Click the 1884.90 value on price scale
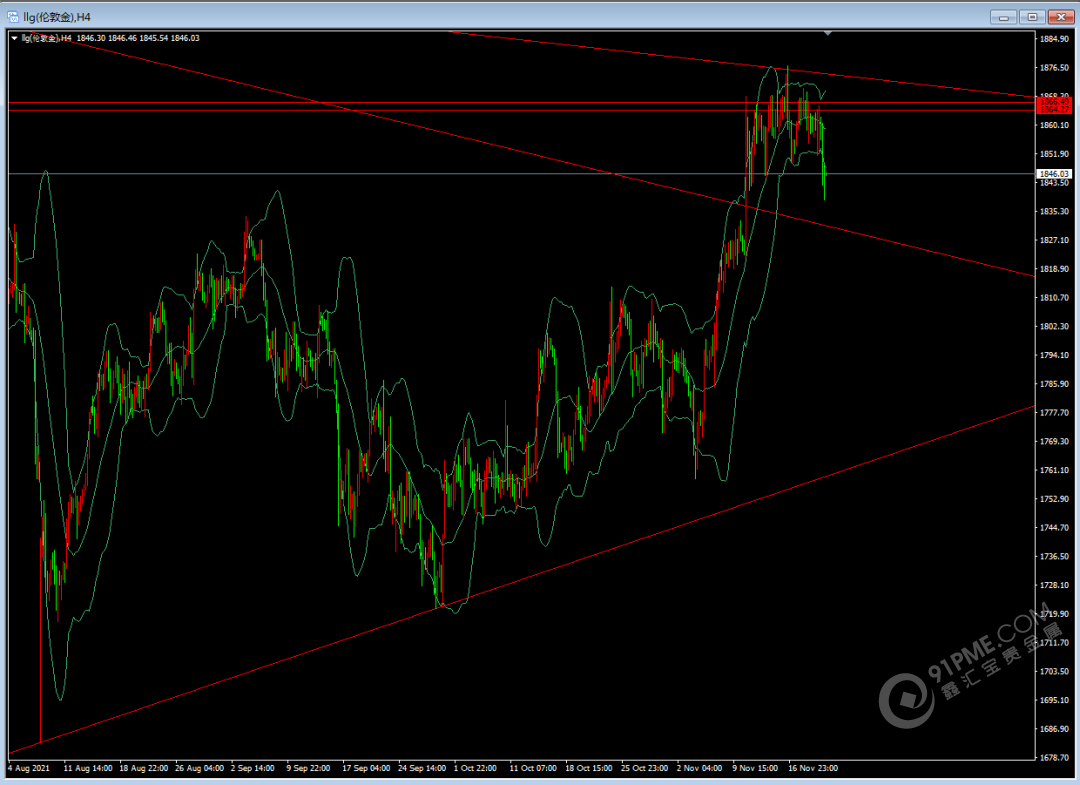 tap(1054, 39)
